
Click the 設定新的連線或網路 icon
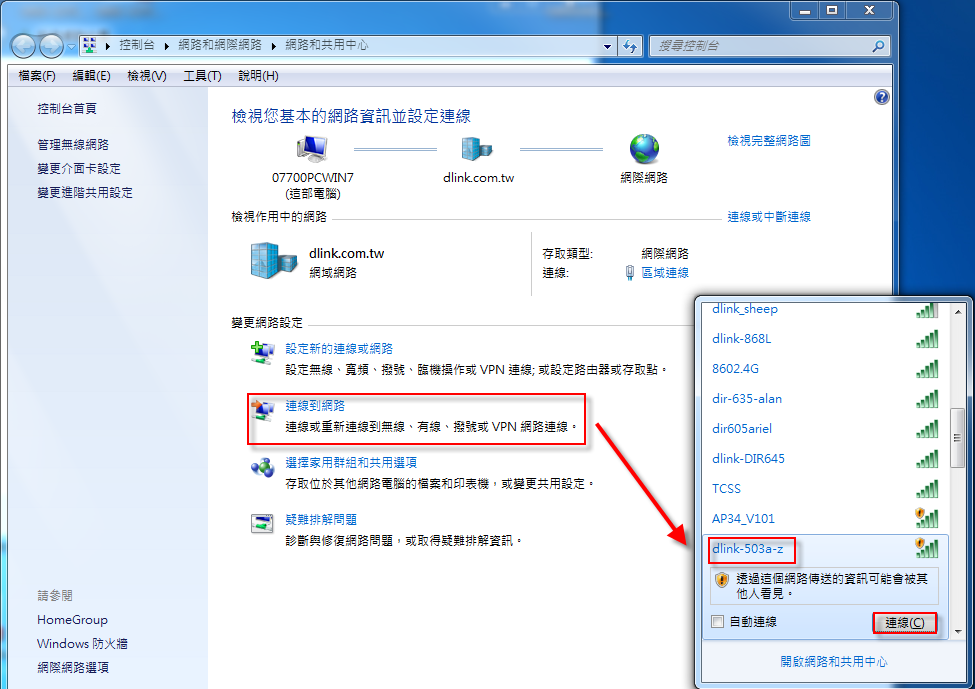click(261, 353)
